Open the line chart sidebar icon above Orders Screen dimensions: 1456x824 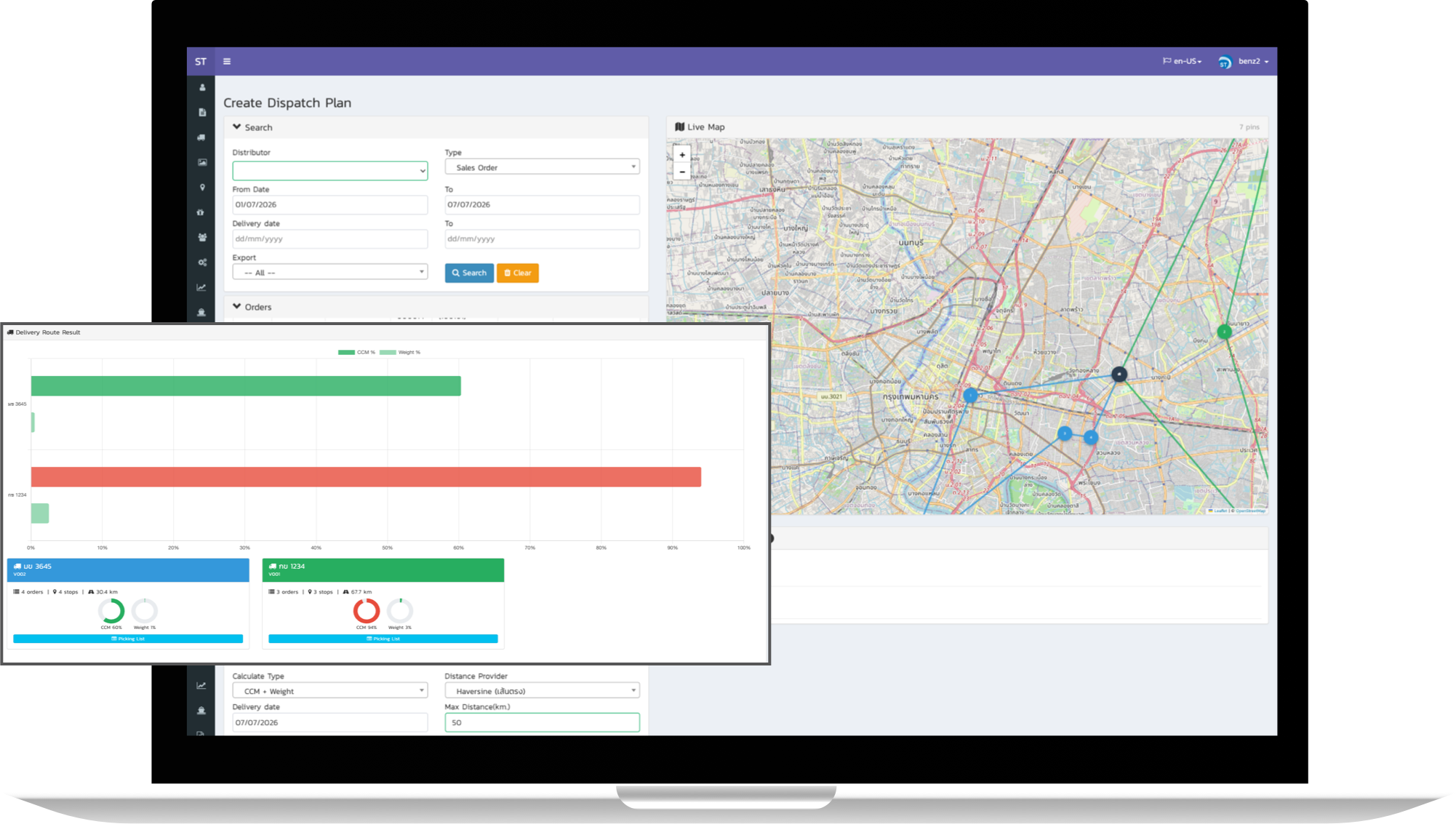[x=201, y=287]
